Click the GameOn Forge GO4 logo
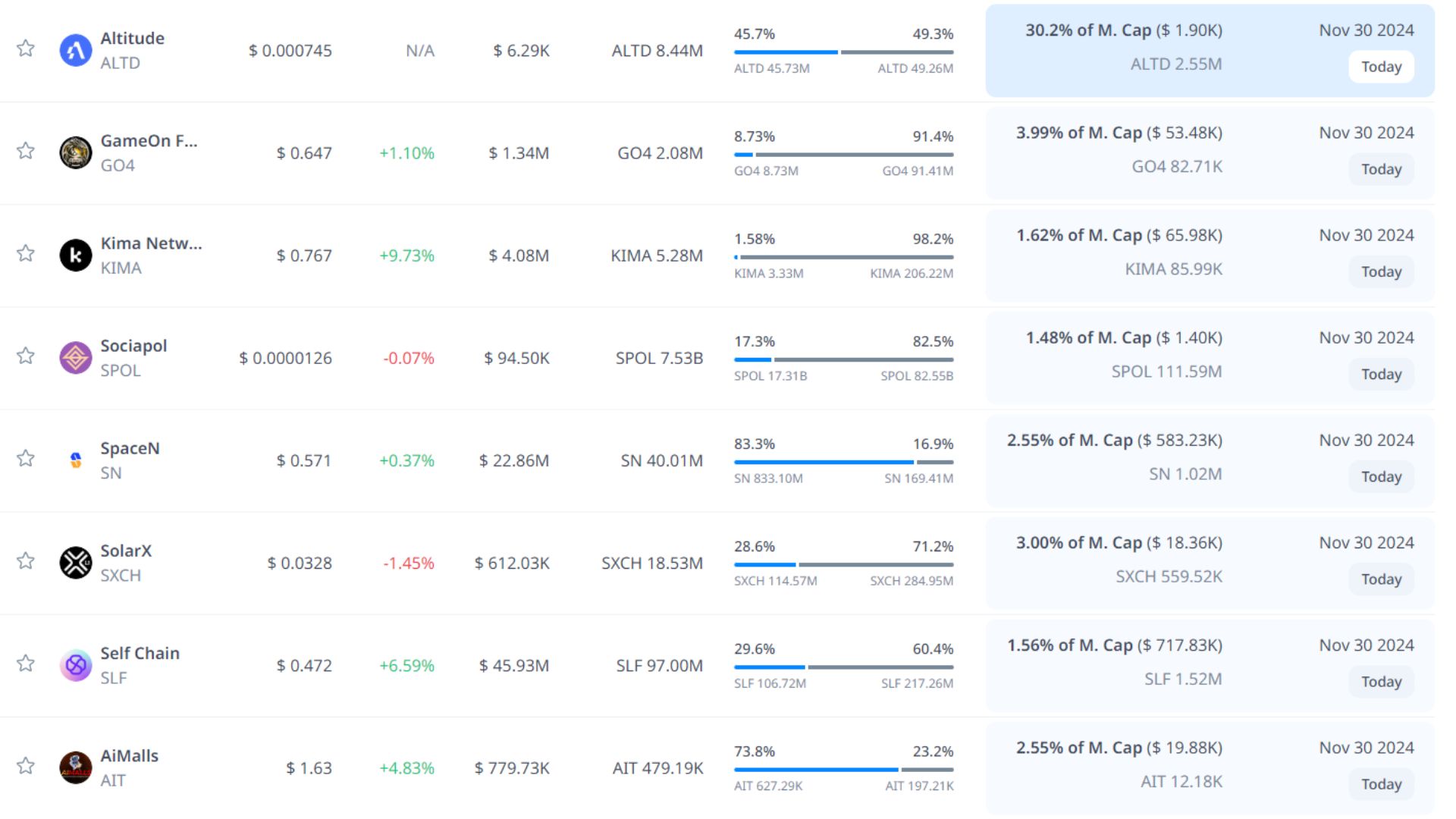The height and width of the screenshot is (819, 1456). 76,153
